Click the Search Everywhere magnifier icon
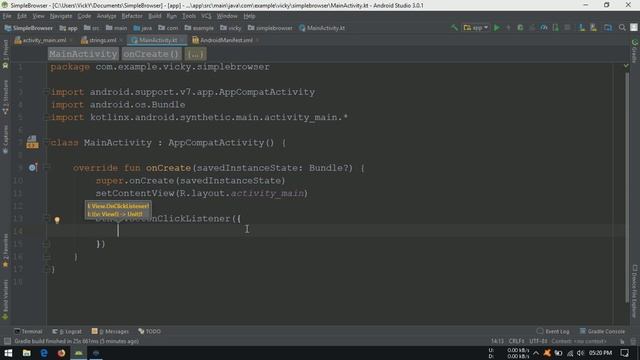The image size is (640, 360). pyautogui.click(x=622, y=28)
